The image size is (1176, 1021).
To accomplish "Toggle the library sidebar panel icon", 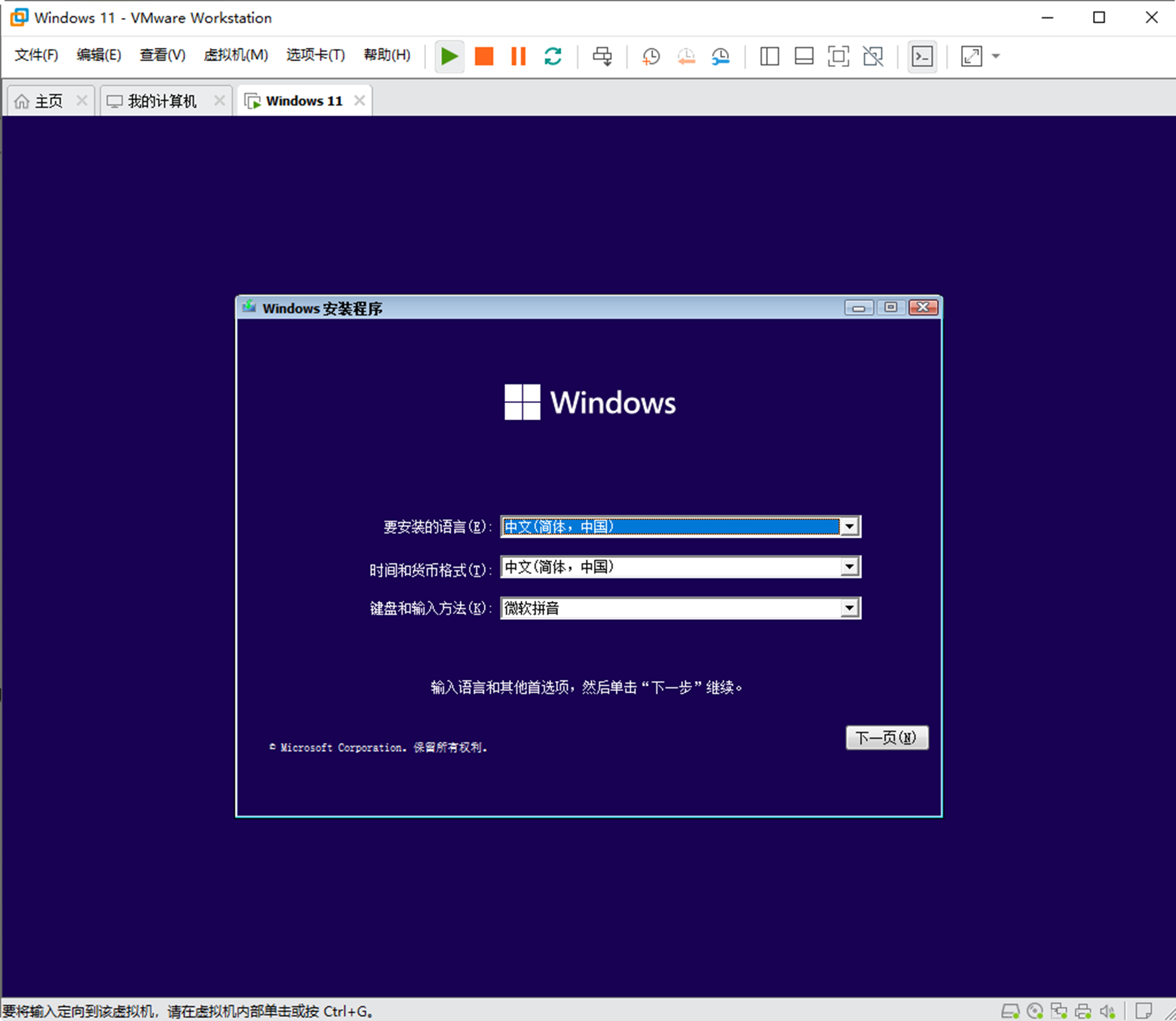I will tap(769, 56).
